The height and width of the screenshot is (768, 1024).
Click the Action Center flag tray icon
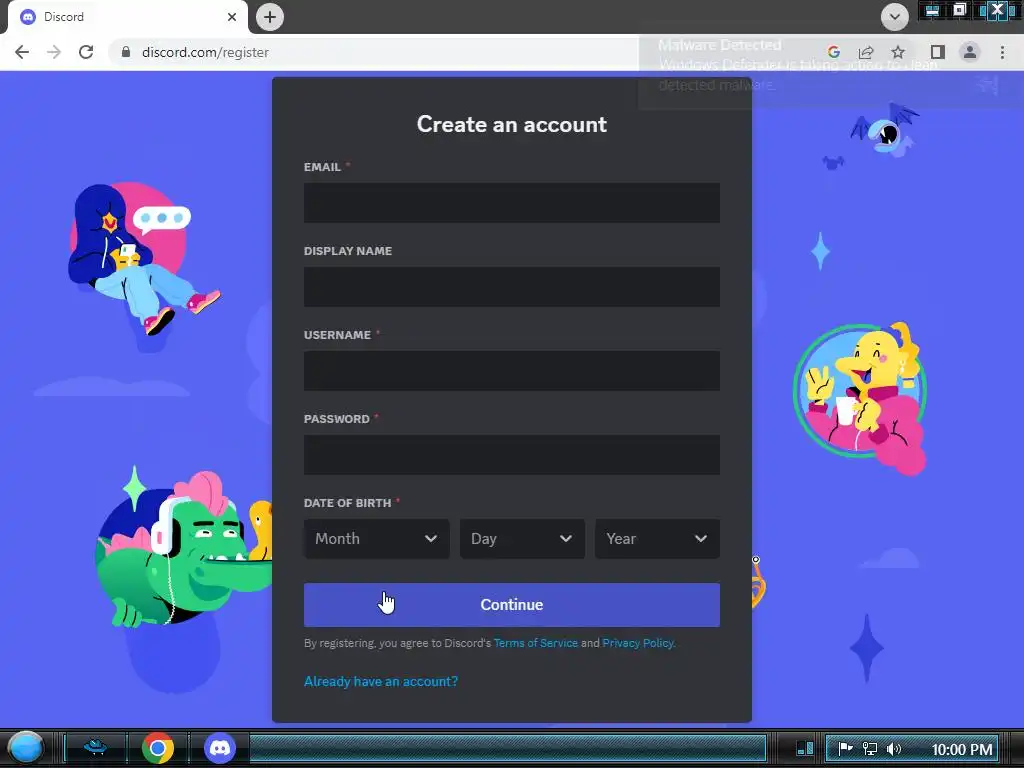(845, 749)
